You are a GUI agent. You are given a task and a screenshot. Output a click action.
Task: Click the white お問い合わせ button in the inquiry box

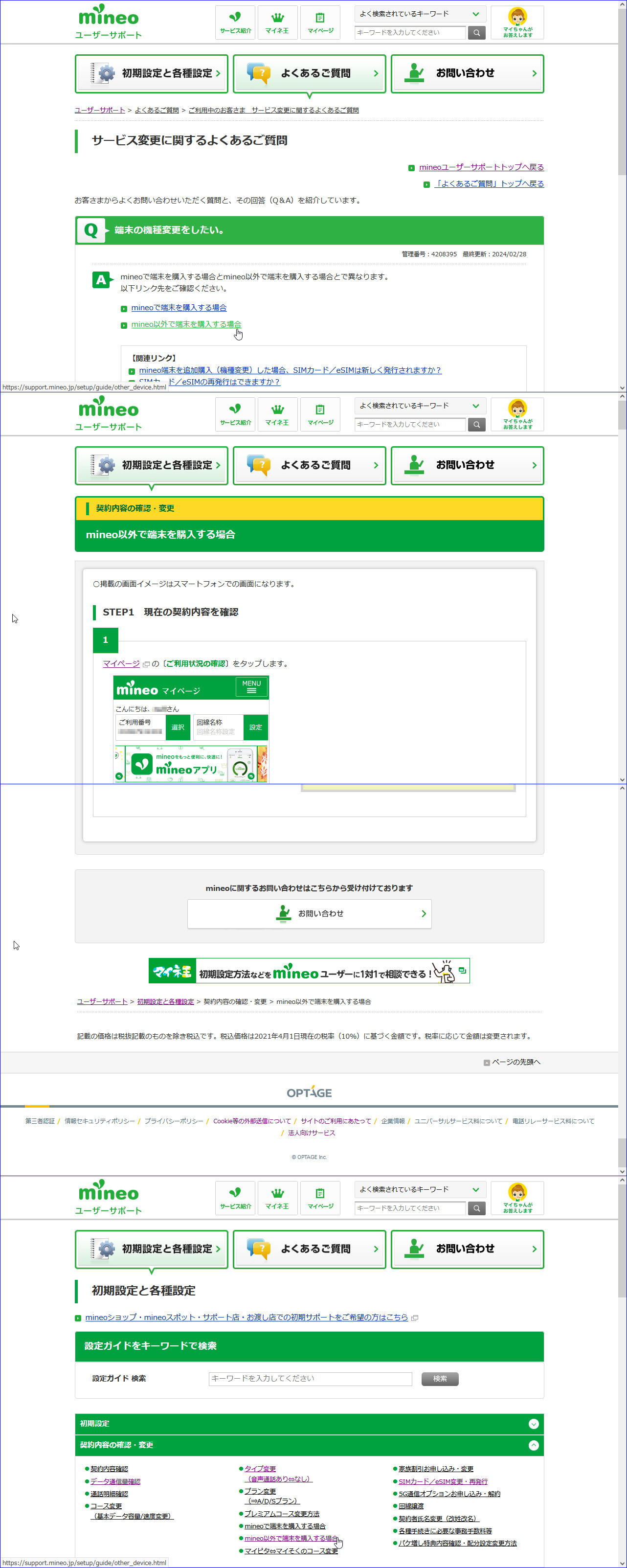[309, 914]
